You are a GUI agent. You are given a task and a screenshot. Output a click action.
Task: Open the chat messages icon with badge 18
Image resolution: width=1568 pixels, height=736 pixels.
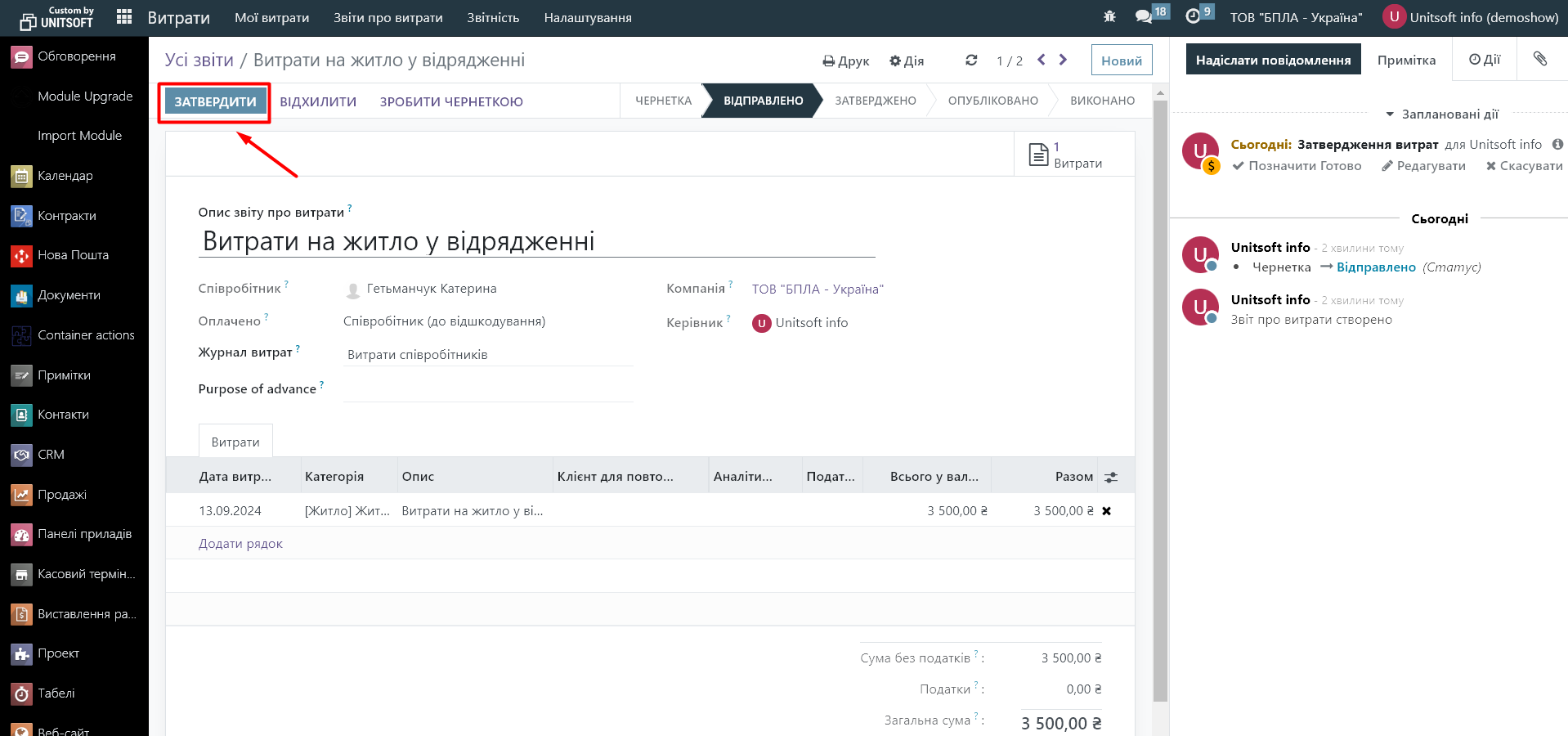pos(1144,17)
